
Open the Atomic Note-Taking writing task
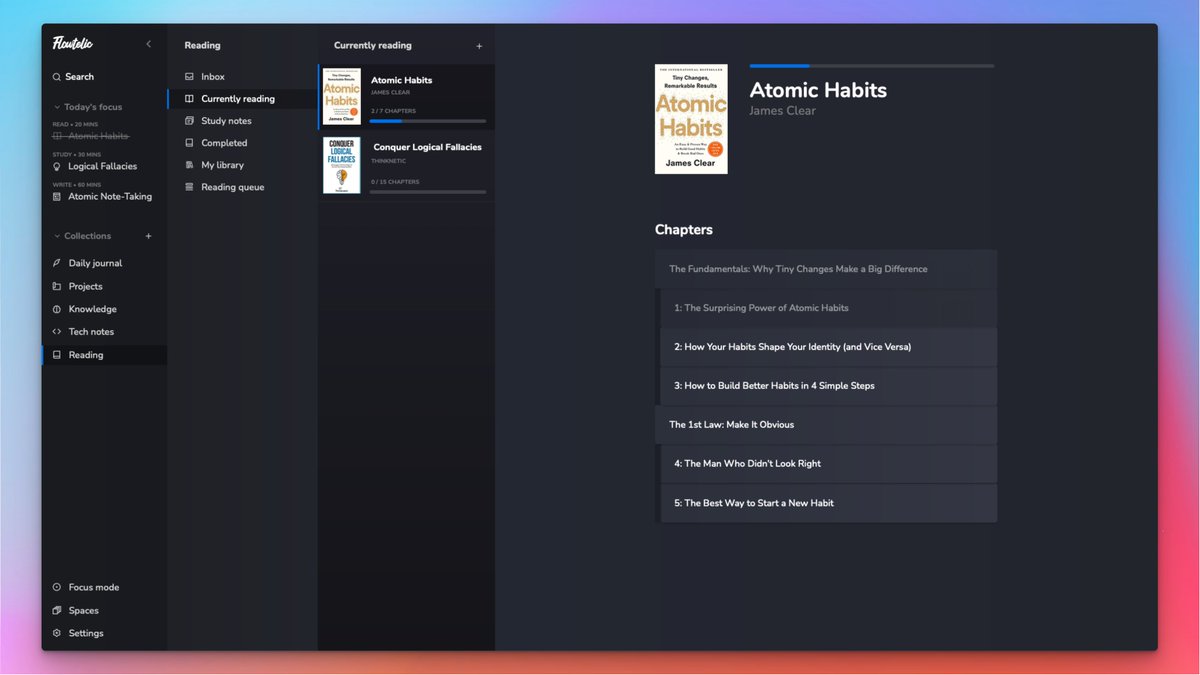pos(110,197)
